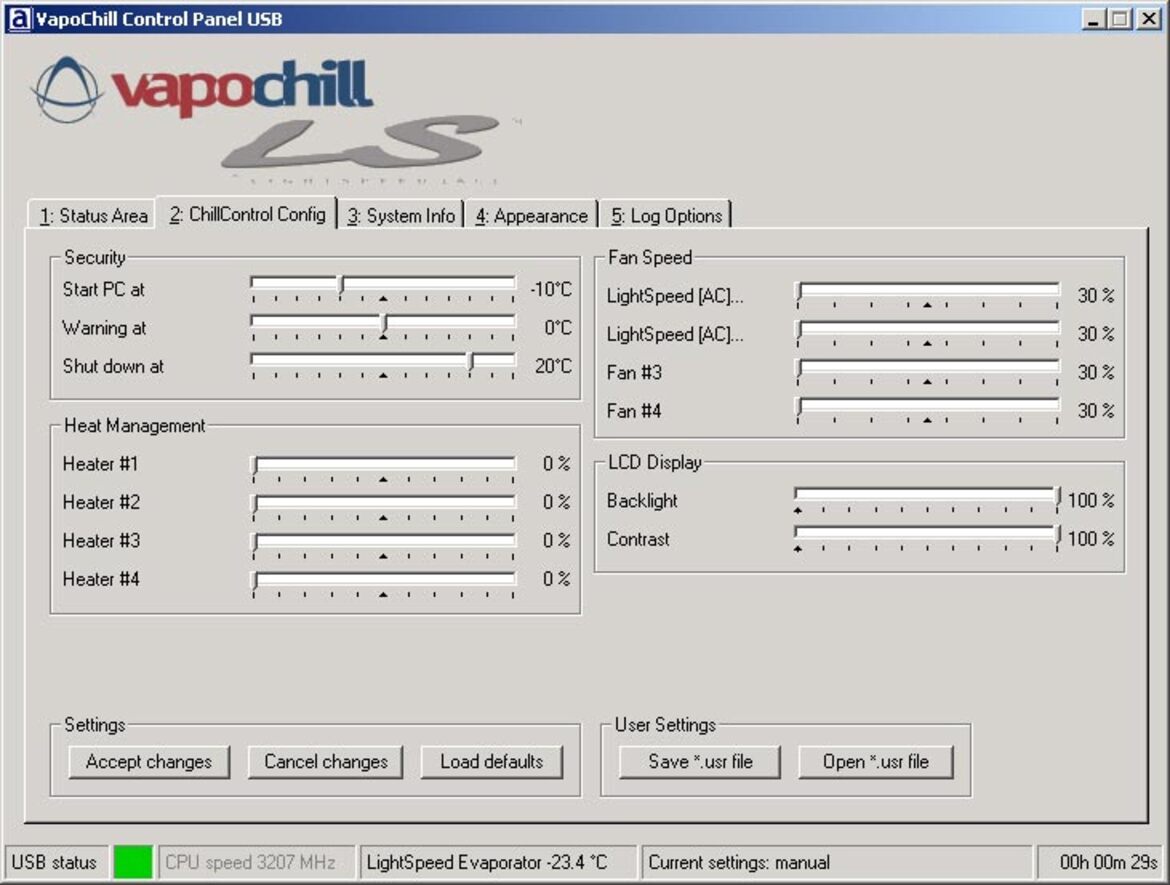The width and height of the screenshot is (1170, 885).
Task: Click the first LightSpeed [AC] fan slider
Action: coord(927,291)
